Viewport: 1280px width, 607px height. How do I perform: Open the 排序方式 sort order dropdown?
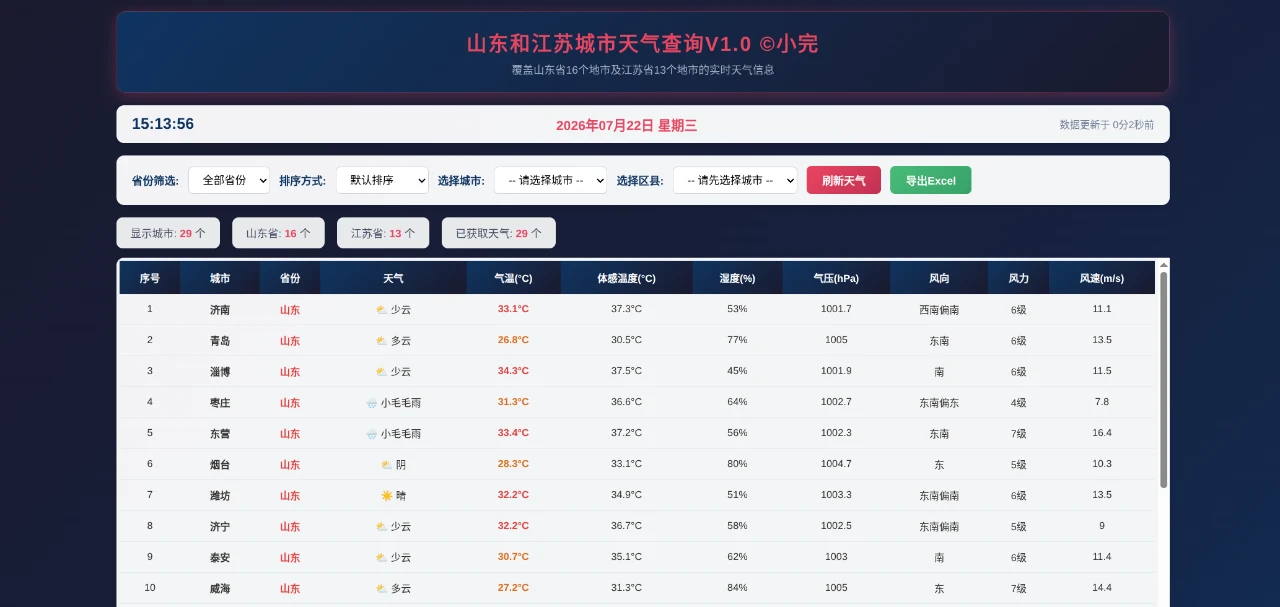[x=382, y=180]
